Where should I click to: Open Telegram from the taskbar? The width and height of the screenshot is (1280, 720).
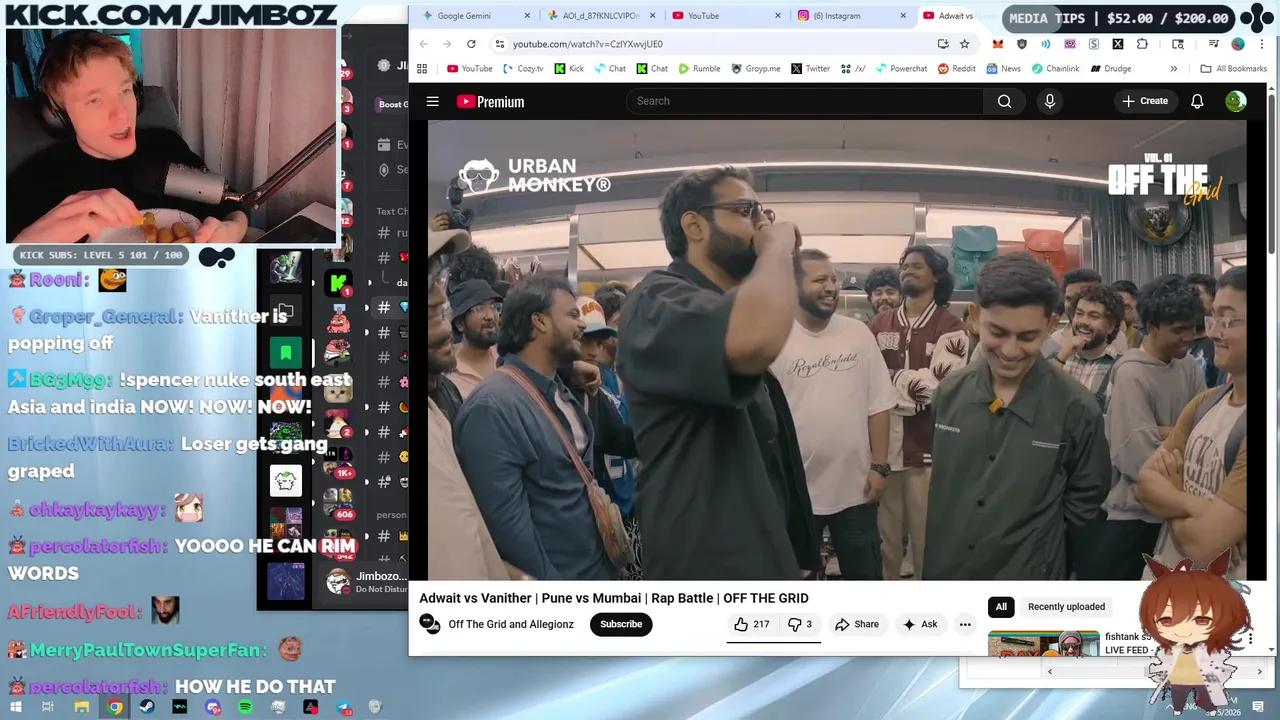tap(344, 707)
